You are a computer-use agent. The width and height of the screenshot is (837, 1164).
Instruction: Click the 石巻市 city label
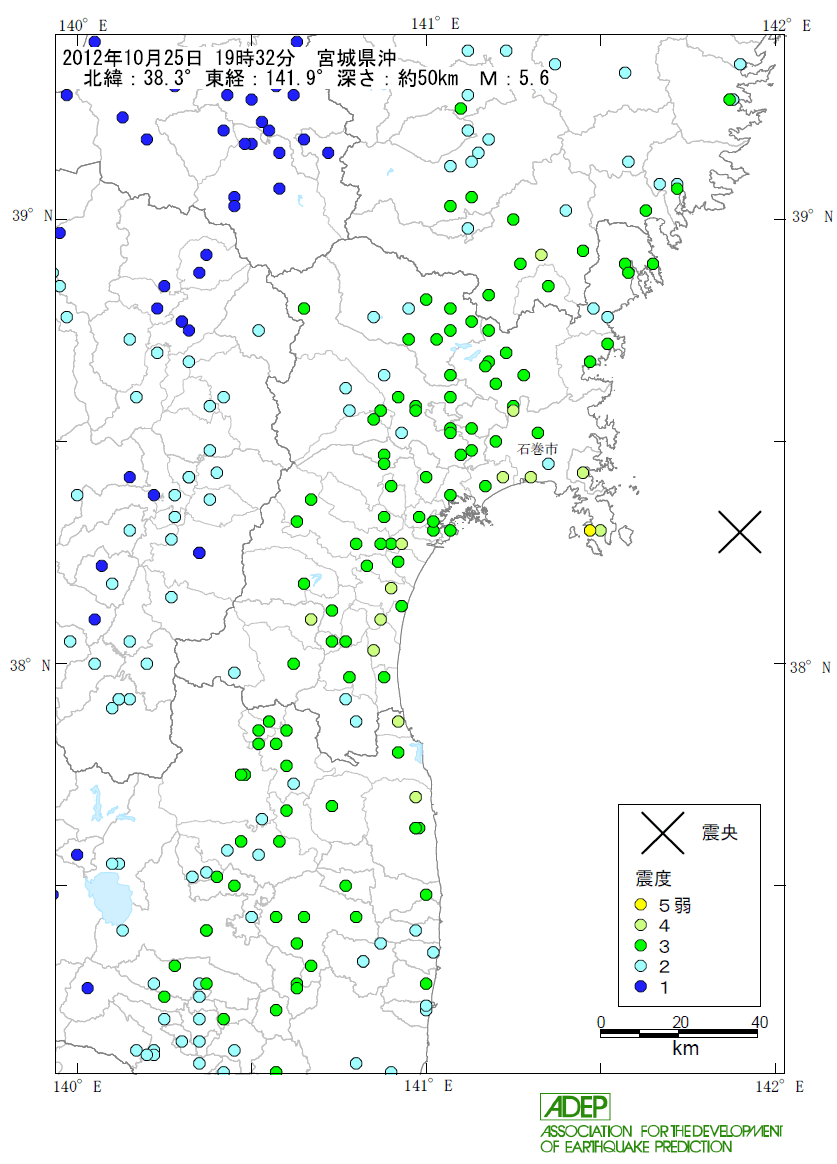pos(538,449)
